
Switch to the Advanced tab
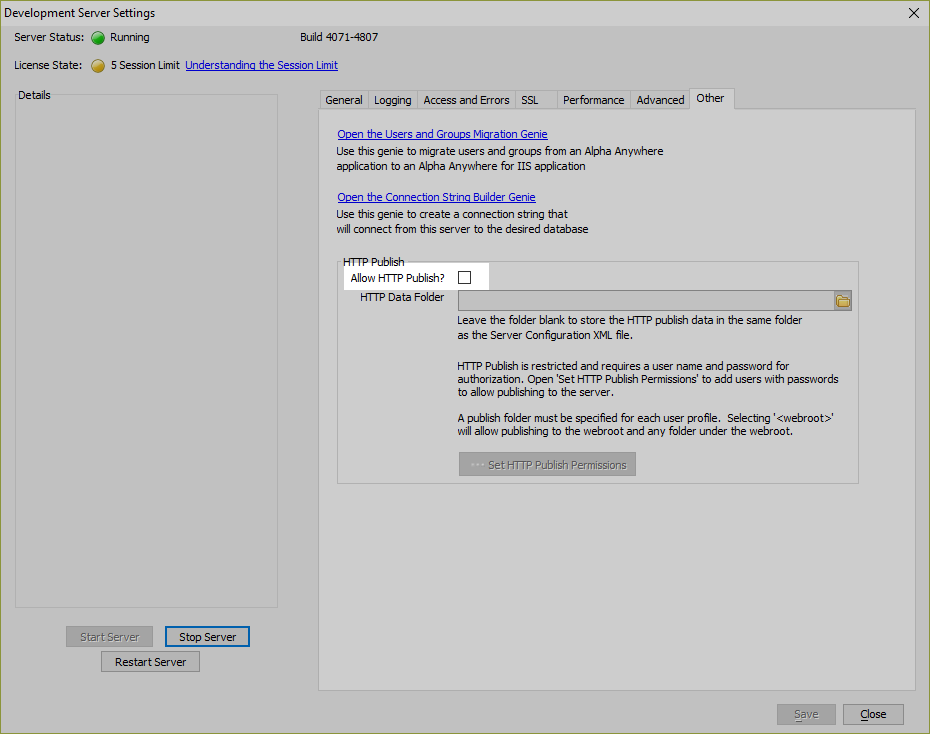(660, 100)
